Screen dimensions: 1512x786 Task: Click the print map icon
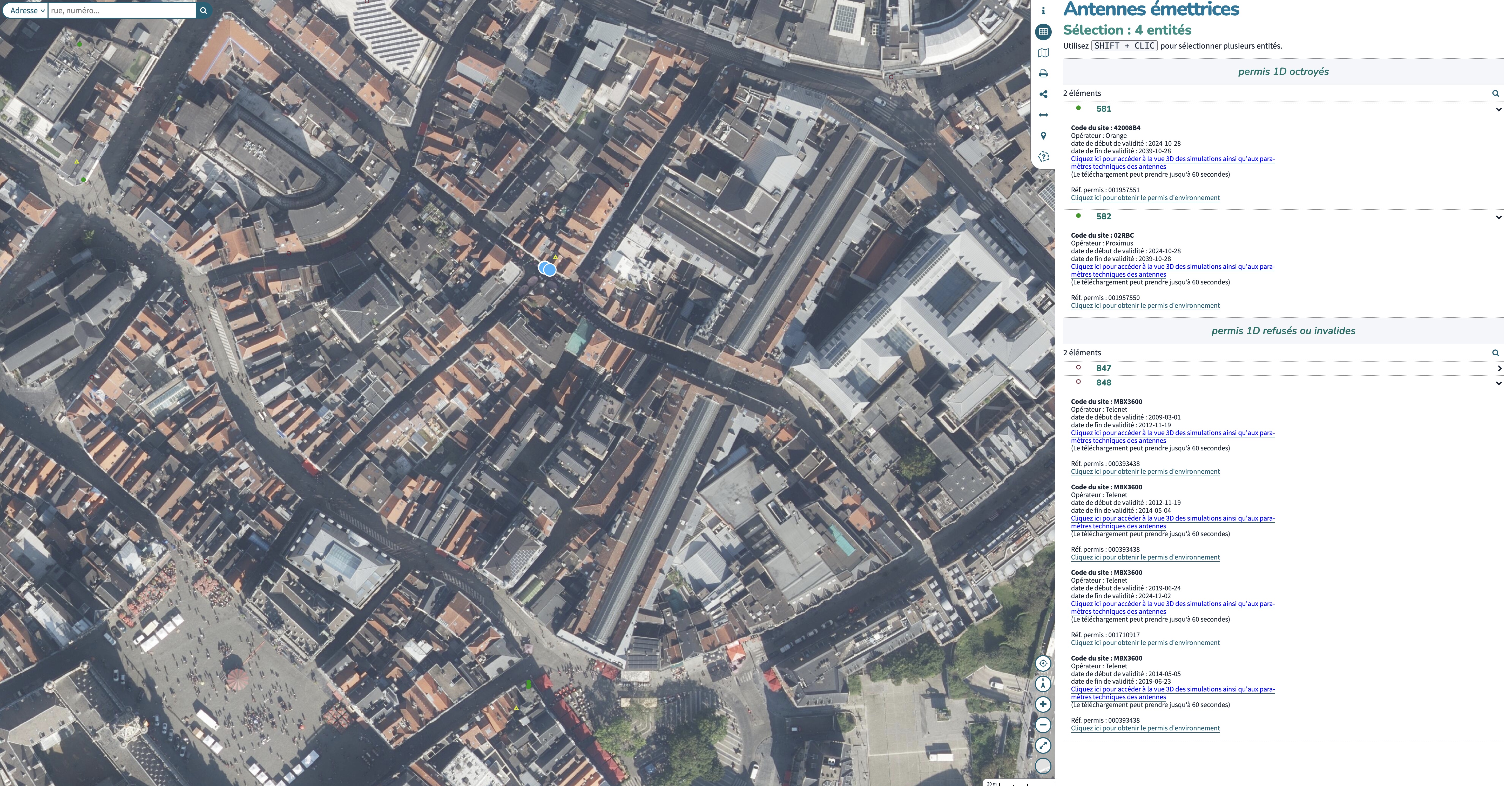click(1043, 74)
